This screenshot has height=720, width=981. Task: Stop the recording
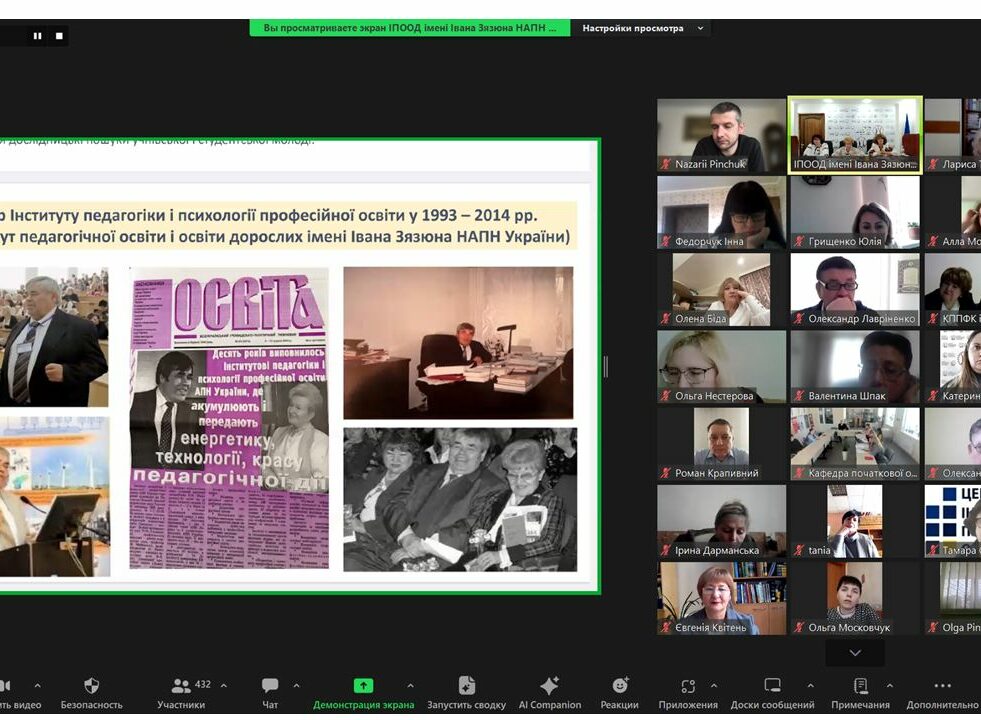coord(59,36)
